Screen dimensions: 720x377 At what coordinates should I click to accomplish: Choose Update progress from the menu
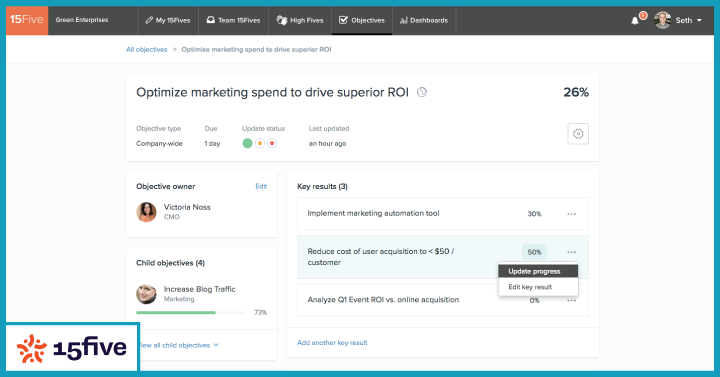(x=538, y=271)
